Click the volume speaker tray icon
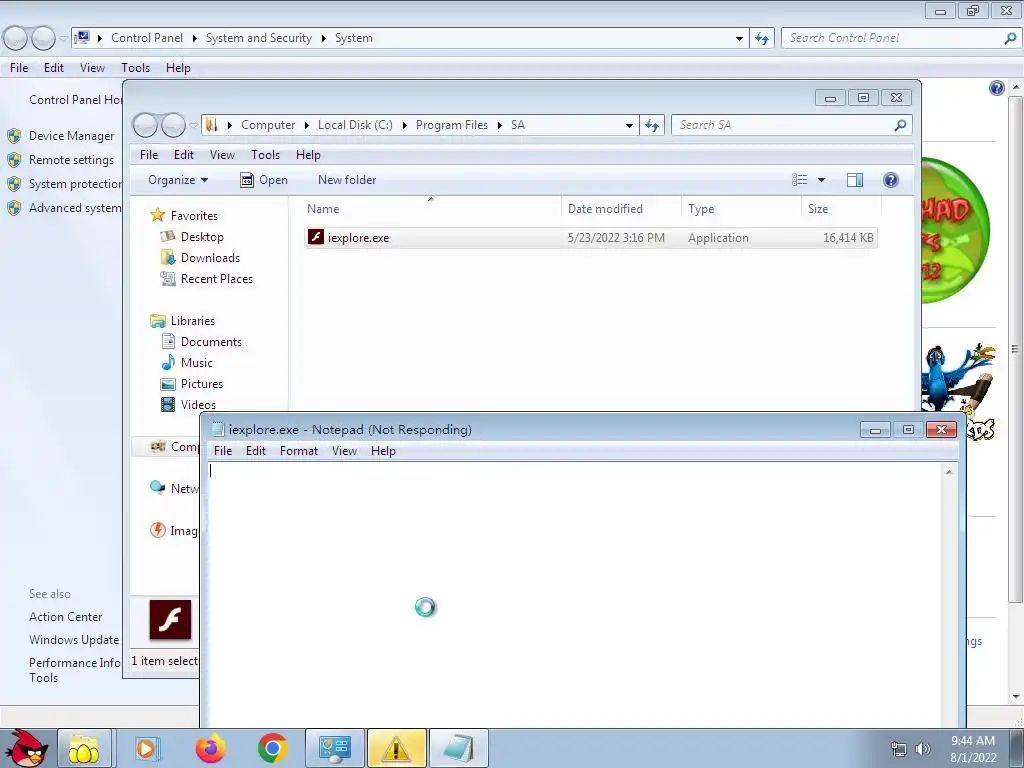This screenshot has width=1024, height=768. [922, 749]
